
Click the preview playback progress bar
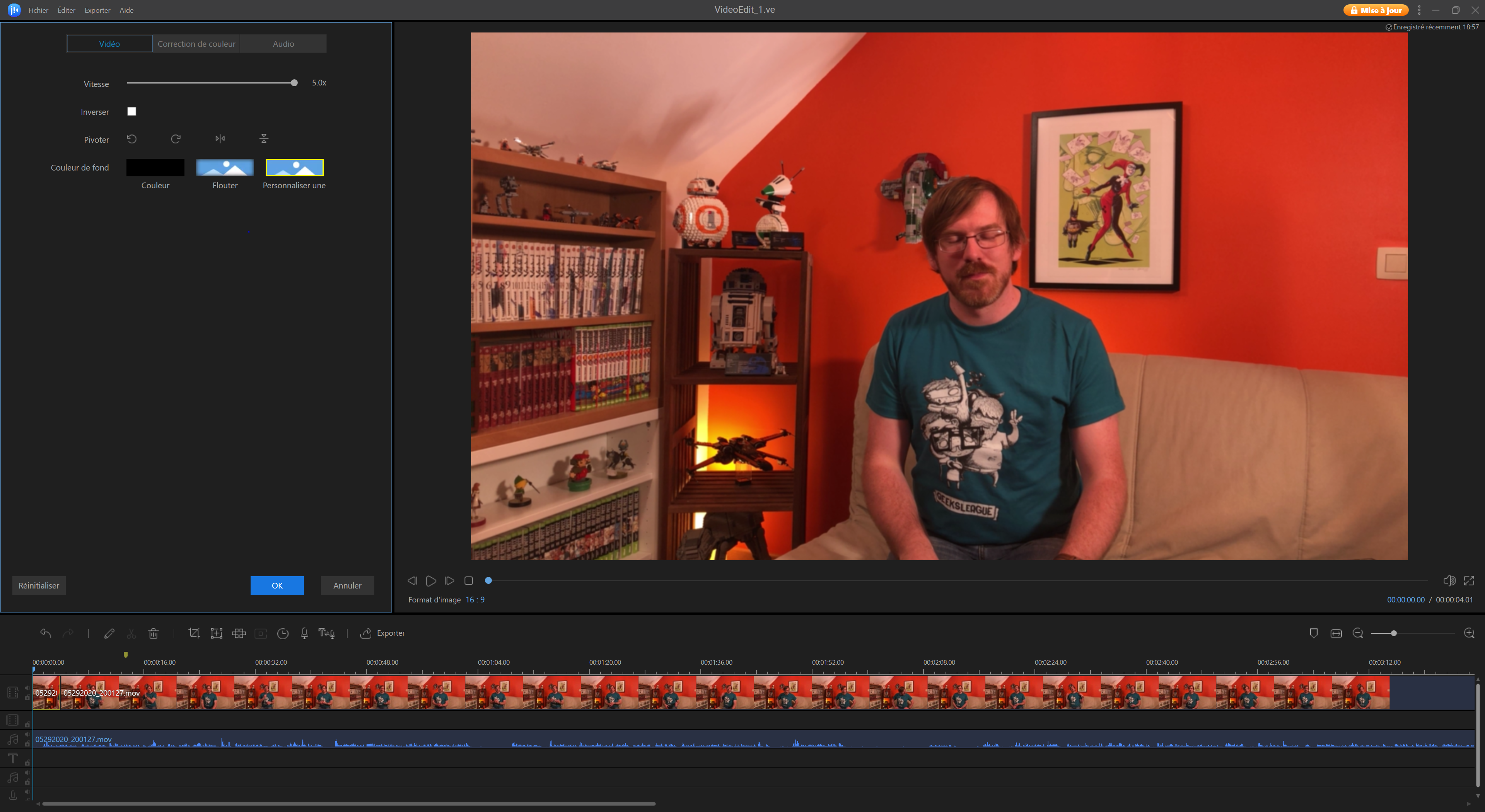(957, 580)
